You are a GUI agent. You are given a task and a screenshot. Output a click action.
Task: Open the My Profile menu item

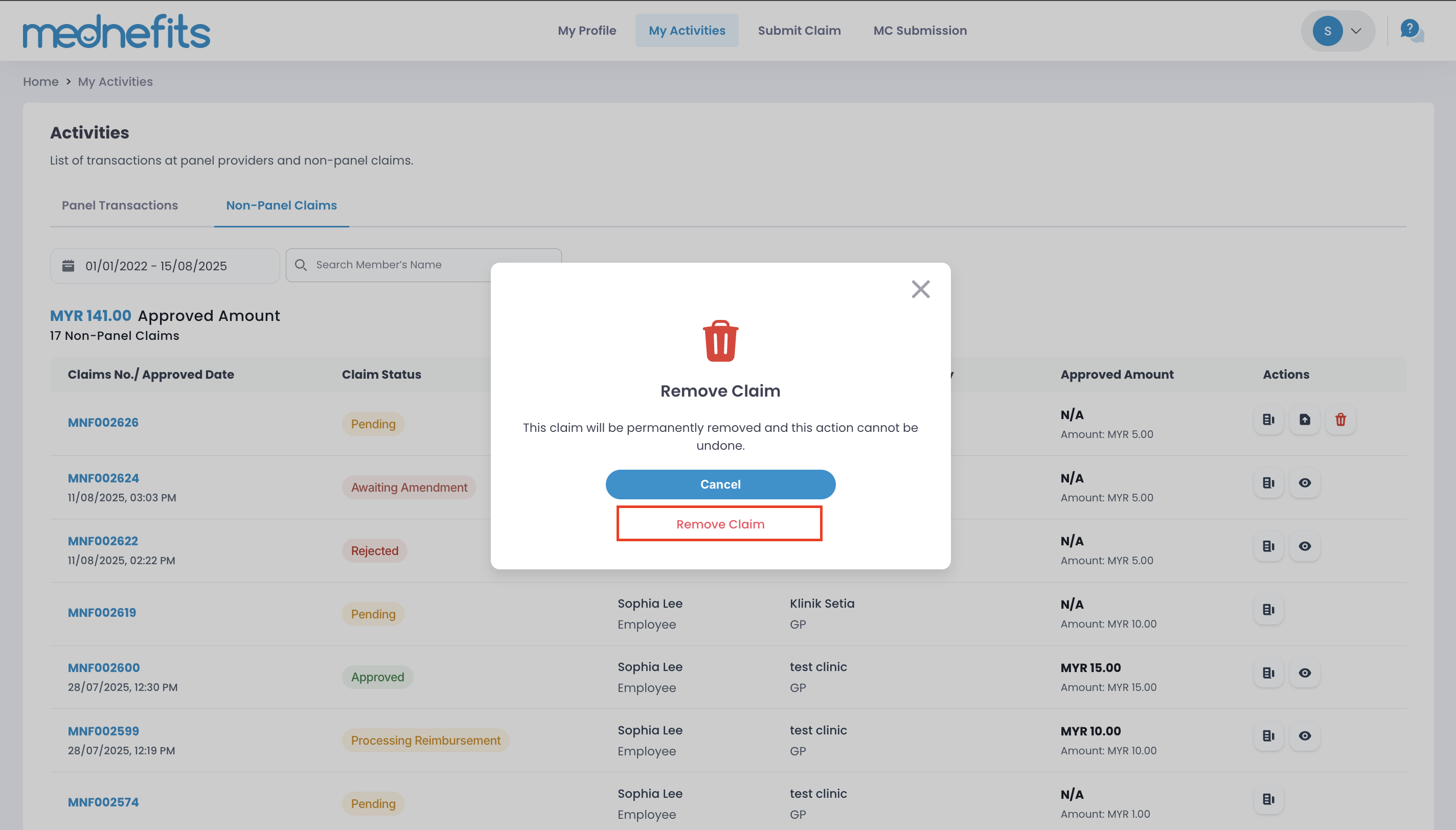pos(586,30)
